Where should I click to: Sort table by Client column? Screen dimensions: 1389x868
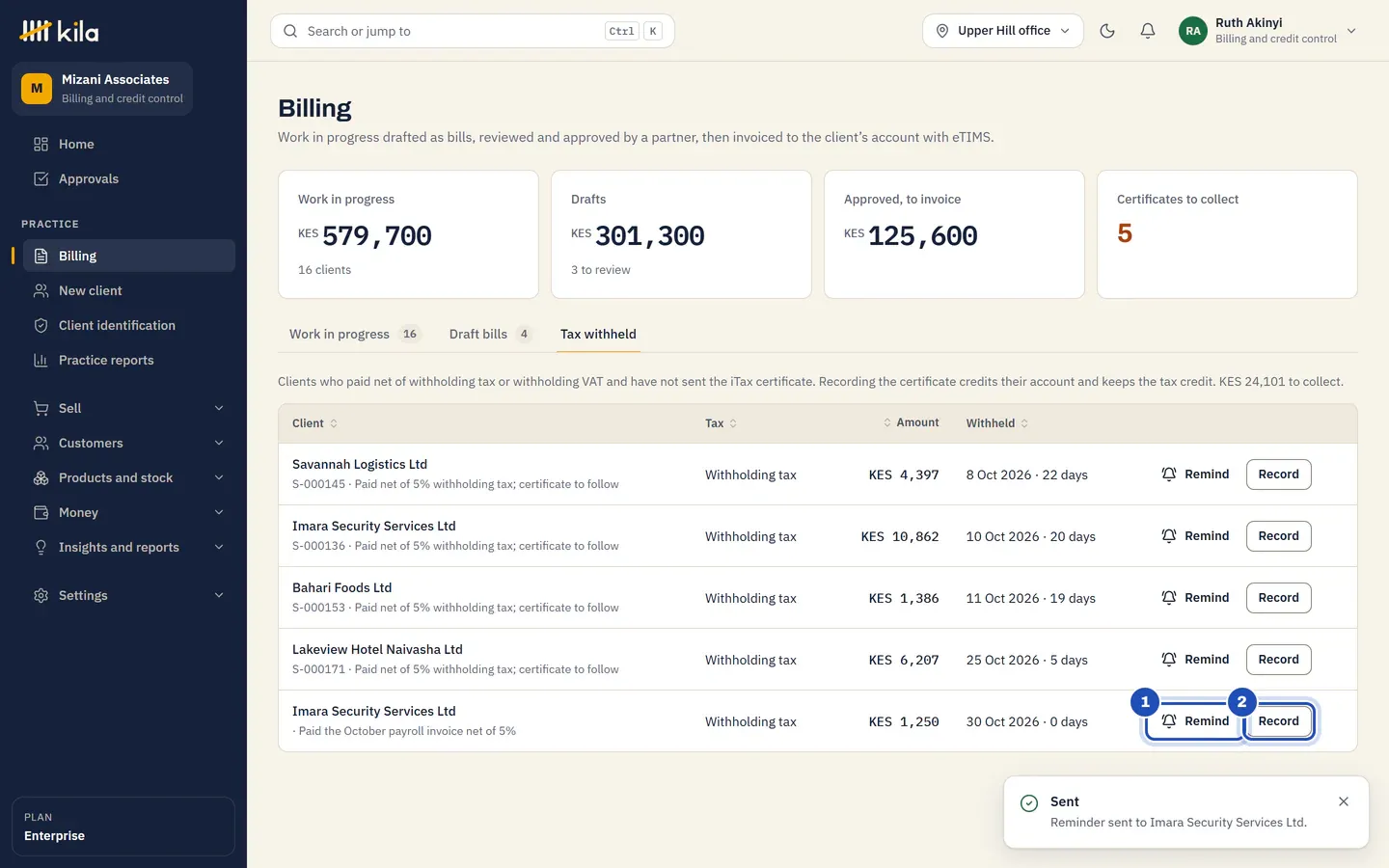314,423
